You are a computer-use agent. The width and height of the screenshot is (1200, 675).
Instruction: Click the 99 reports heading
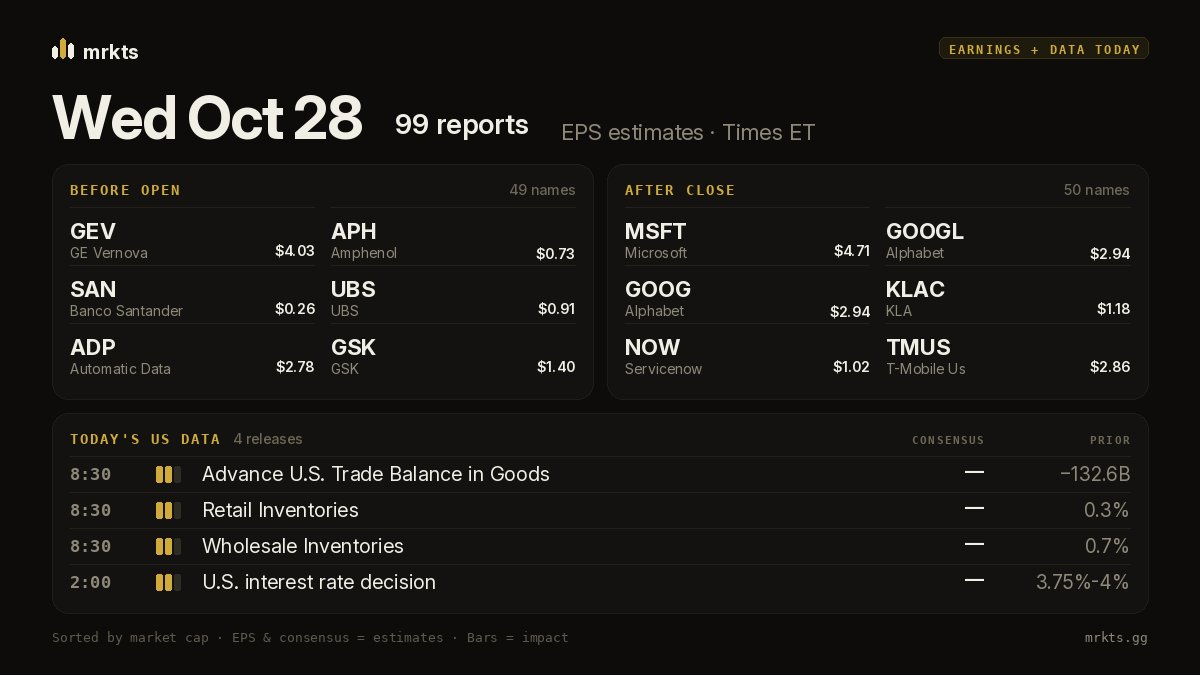click(462, 125)
